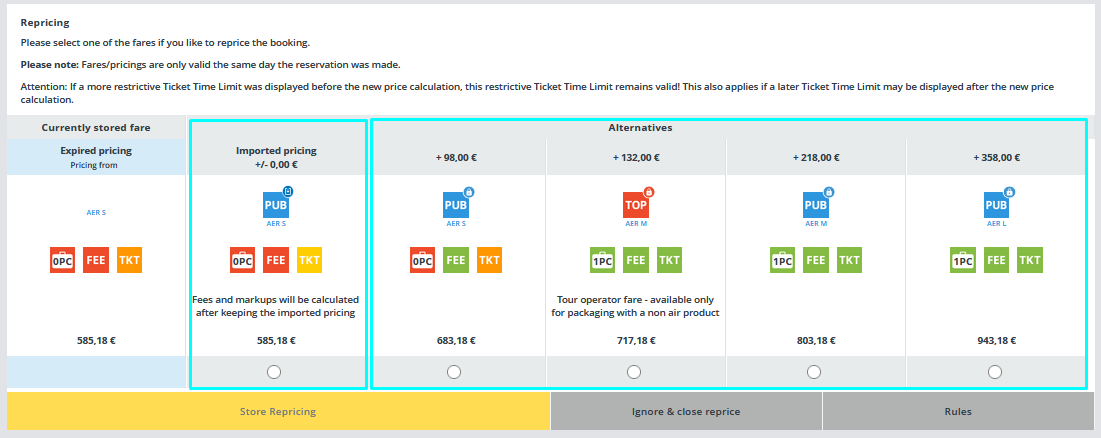Click the red FEE icon under Expired pricing
1101x438 pixels.
[x=96, y=260]
